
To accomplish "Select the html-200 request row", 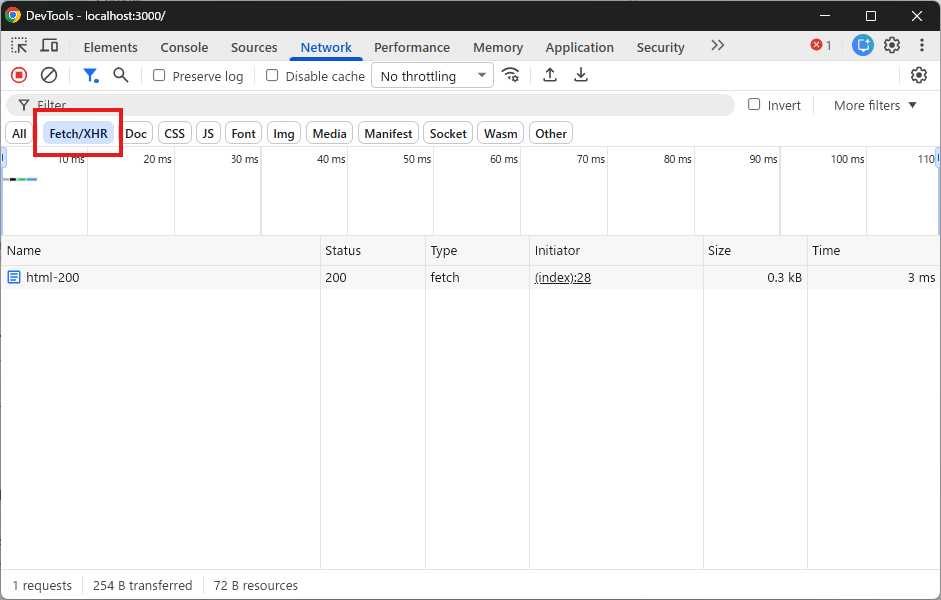I will point(470,277).
